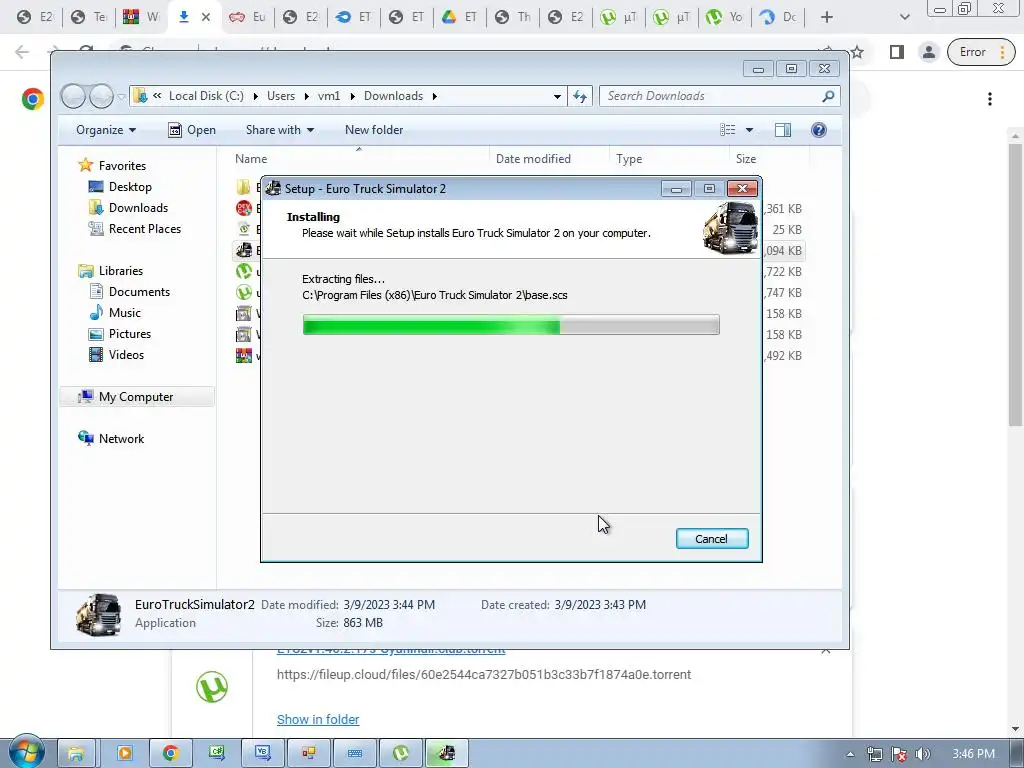This screenshot has width=1024, height=768.
Task: Open a new Chrome tab
Action: pyautogui.click(x=826, y=17)
